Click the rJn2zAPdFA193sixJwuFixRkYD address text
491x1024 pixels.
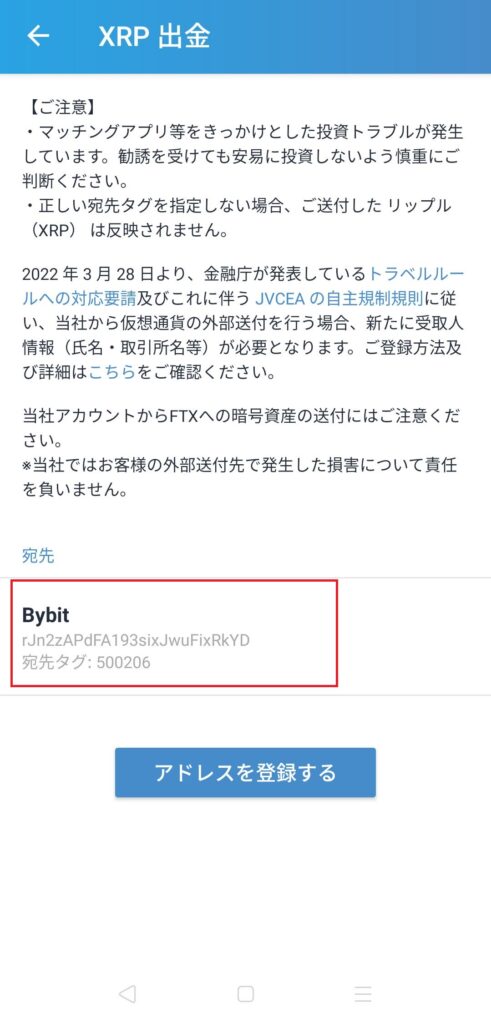click(x=136, y=639)
